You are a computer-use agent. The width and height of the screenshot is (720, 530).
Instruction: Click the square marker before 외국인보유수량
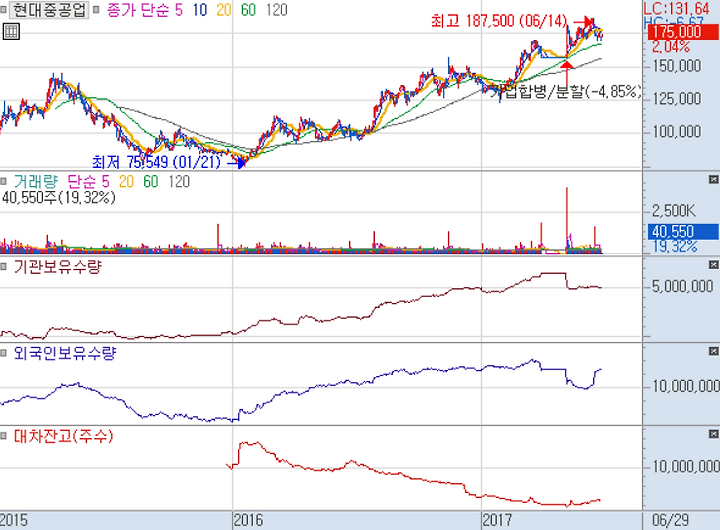coord(4,353)
